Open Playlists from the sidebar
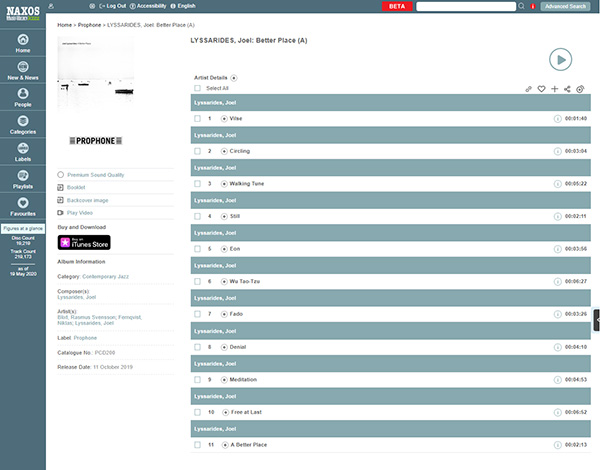 coord(22,179)
